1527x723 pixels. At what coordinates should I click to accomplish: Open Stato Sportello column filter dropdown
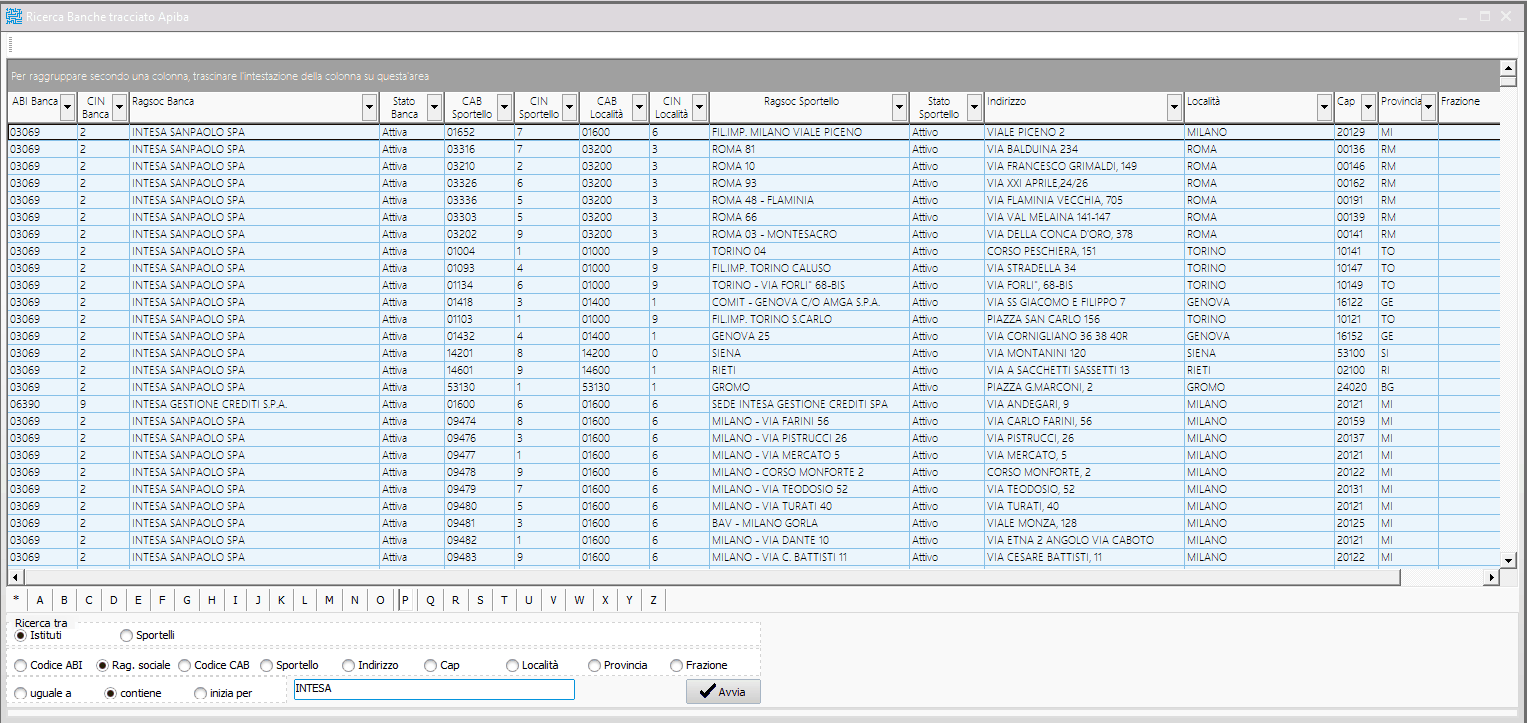coord(974,106)
